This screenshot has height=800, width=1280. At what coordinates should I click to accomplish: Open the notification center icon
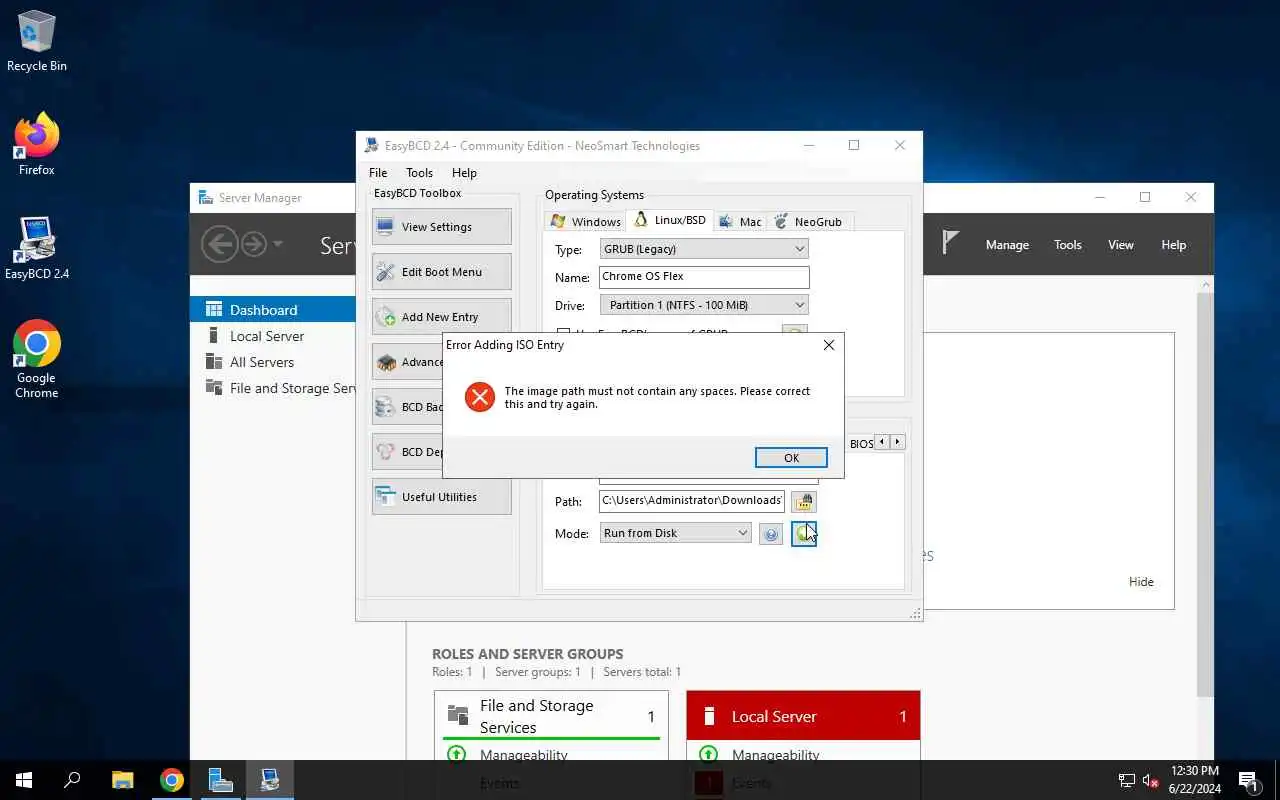click(1248, 780)
